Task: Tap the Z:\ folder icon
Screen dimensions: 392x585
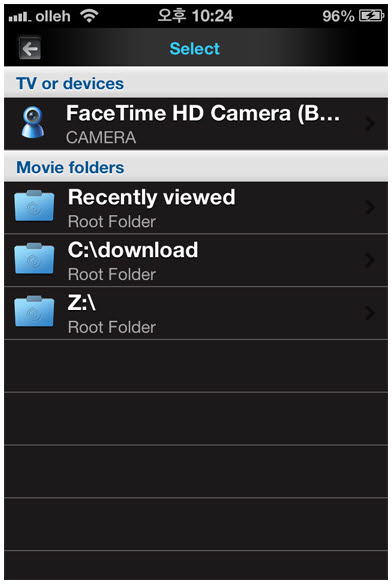Action: [x=34, y=312]
